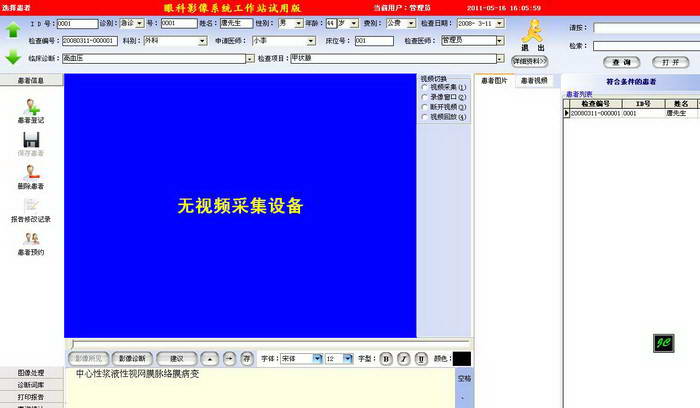Click the 患者登记 patient registration icon
The width and height of the screenshot is (700, 408).
tap(31, 107)
